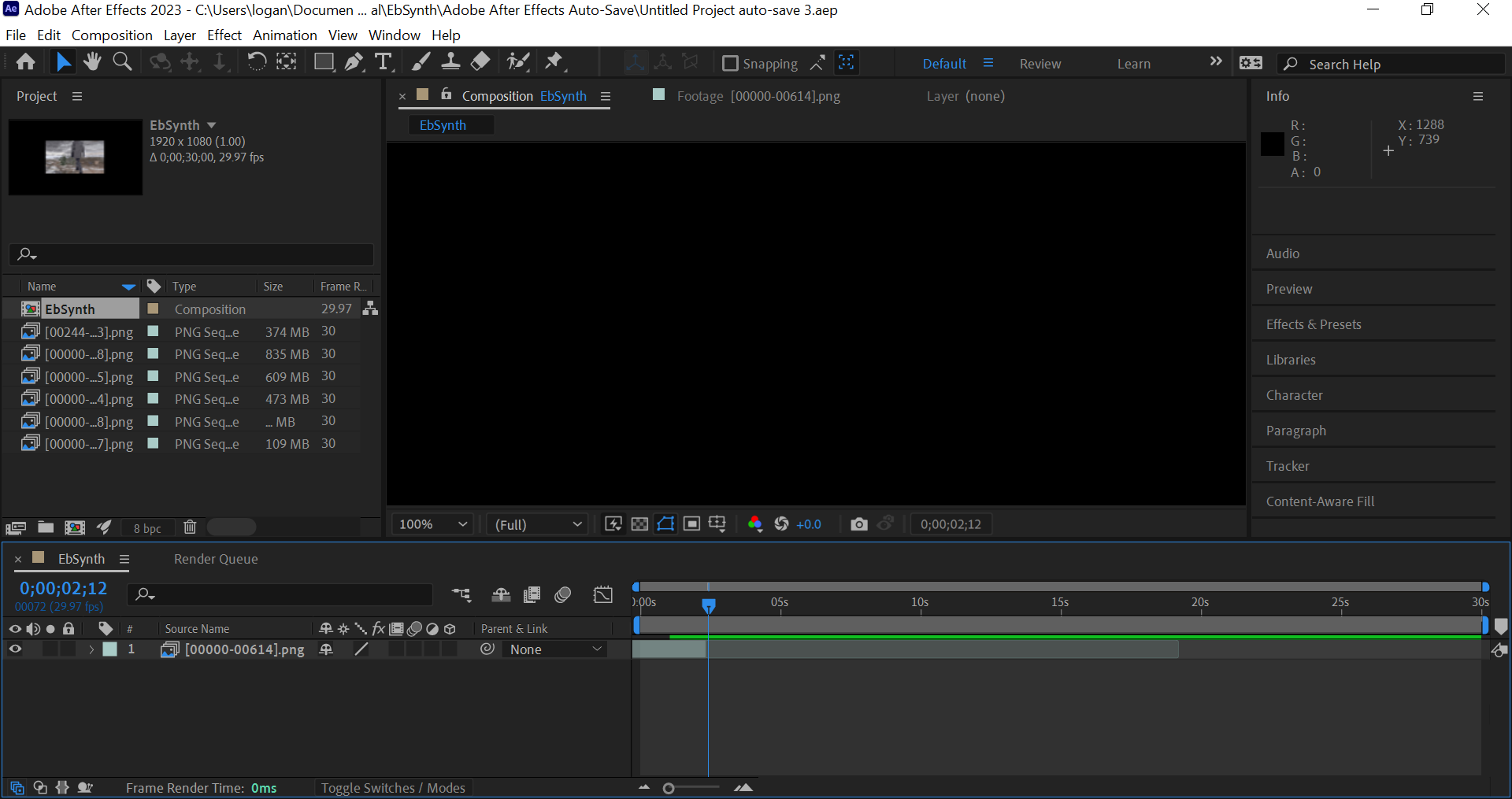Select the Rotation tool

pyautogui.click(x=256, y=62)
